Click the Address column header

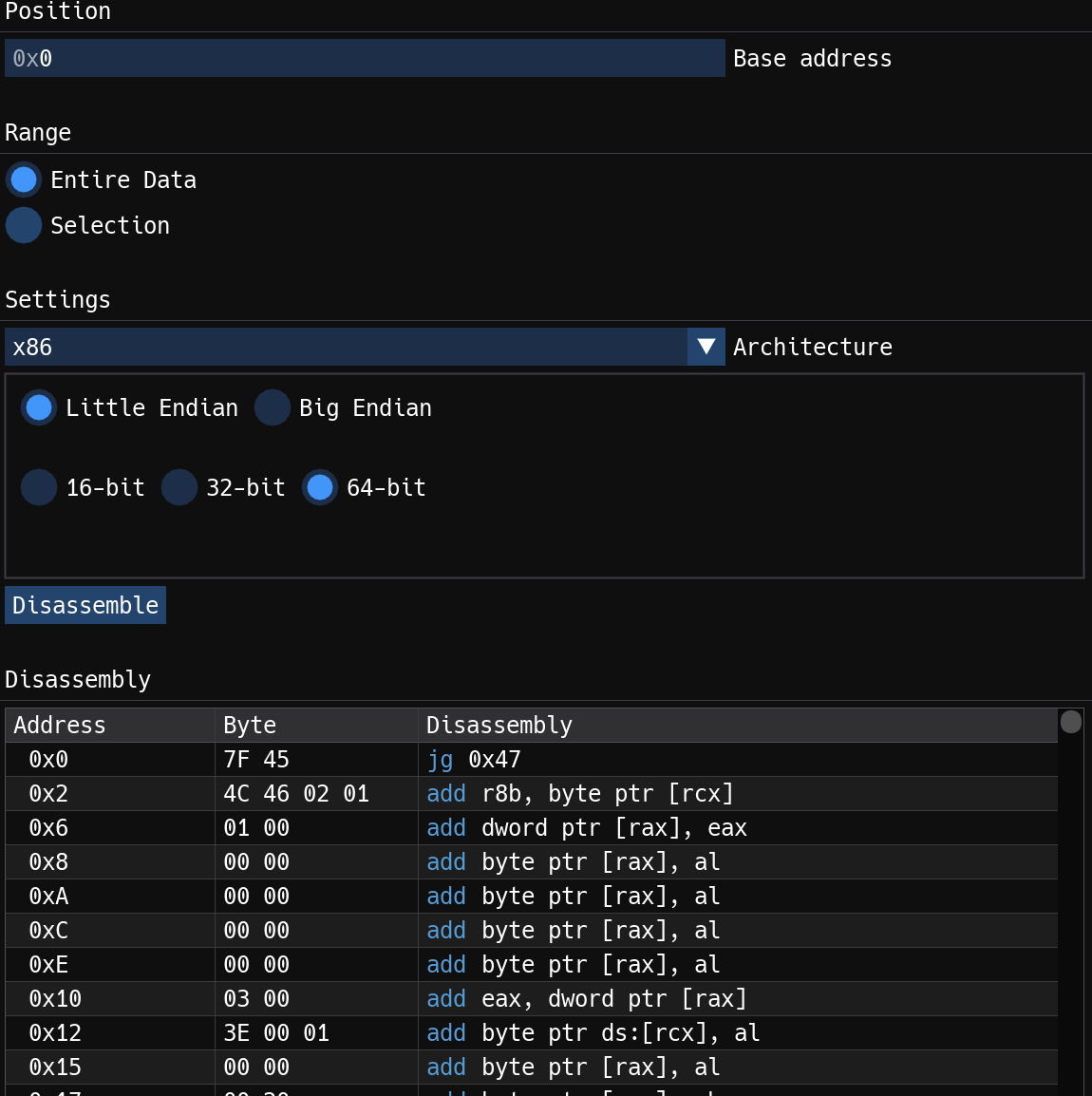[110, 725]
